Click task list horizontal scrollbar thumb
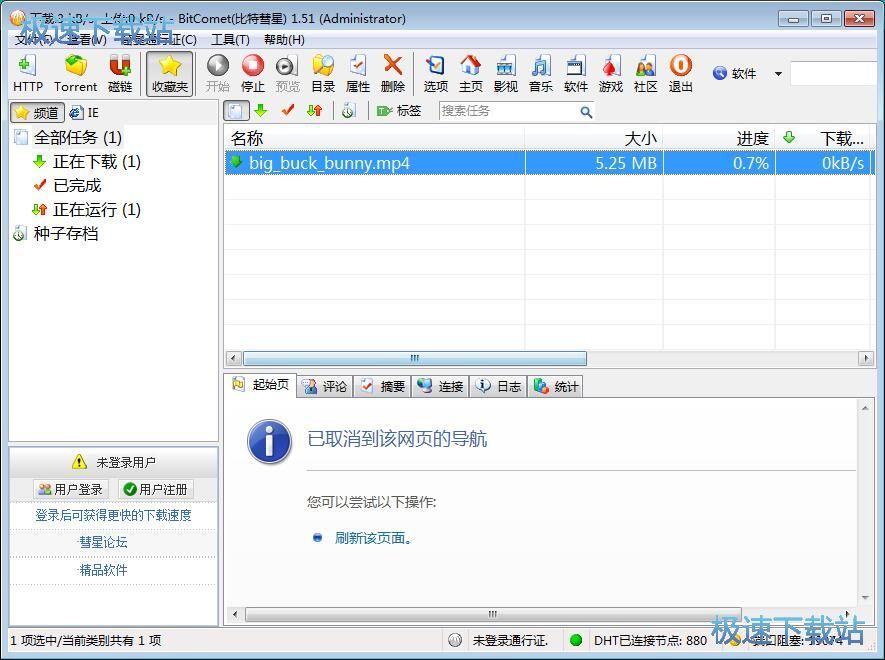The width and height of the screenshot is (885, 660). pyautogui.click(x=414, y=358)
